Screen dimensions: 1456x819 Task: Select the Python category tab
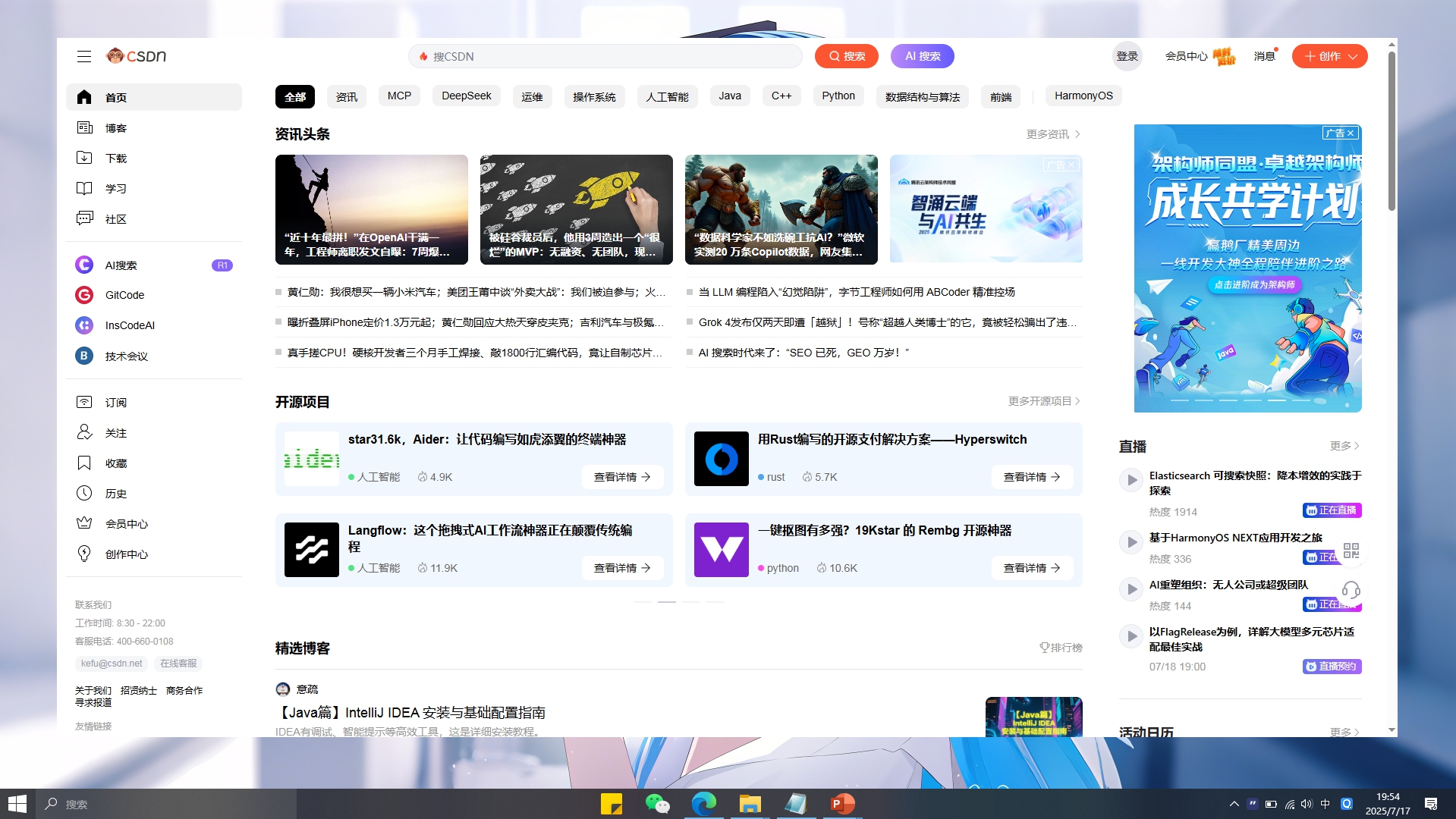838,96
